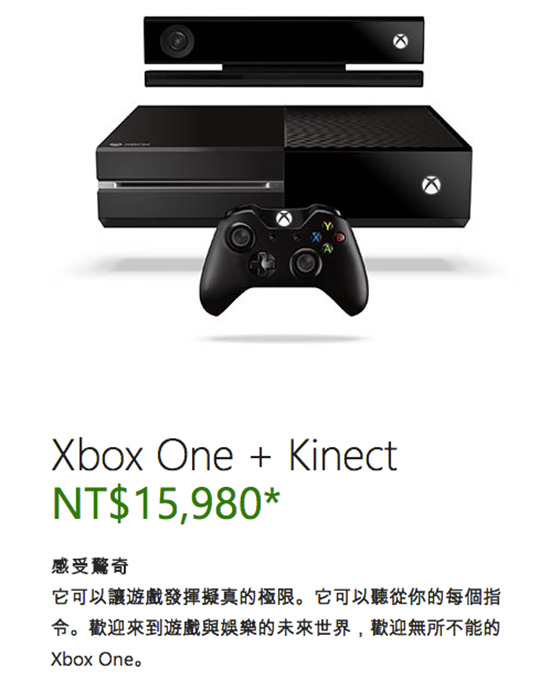The width and height of the screenshot is (550, 690).
Task: Click the yellow Y button on controller
Action: click(328, 227)
